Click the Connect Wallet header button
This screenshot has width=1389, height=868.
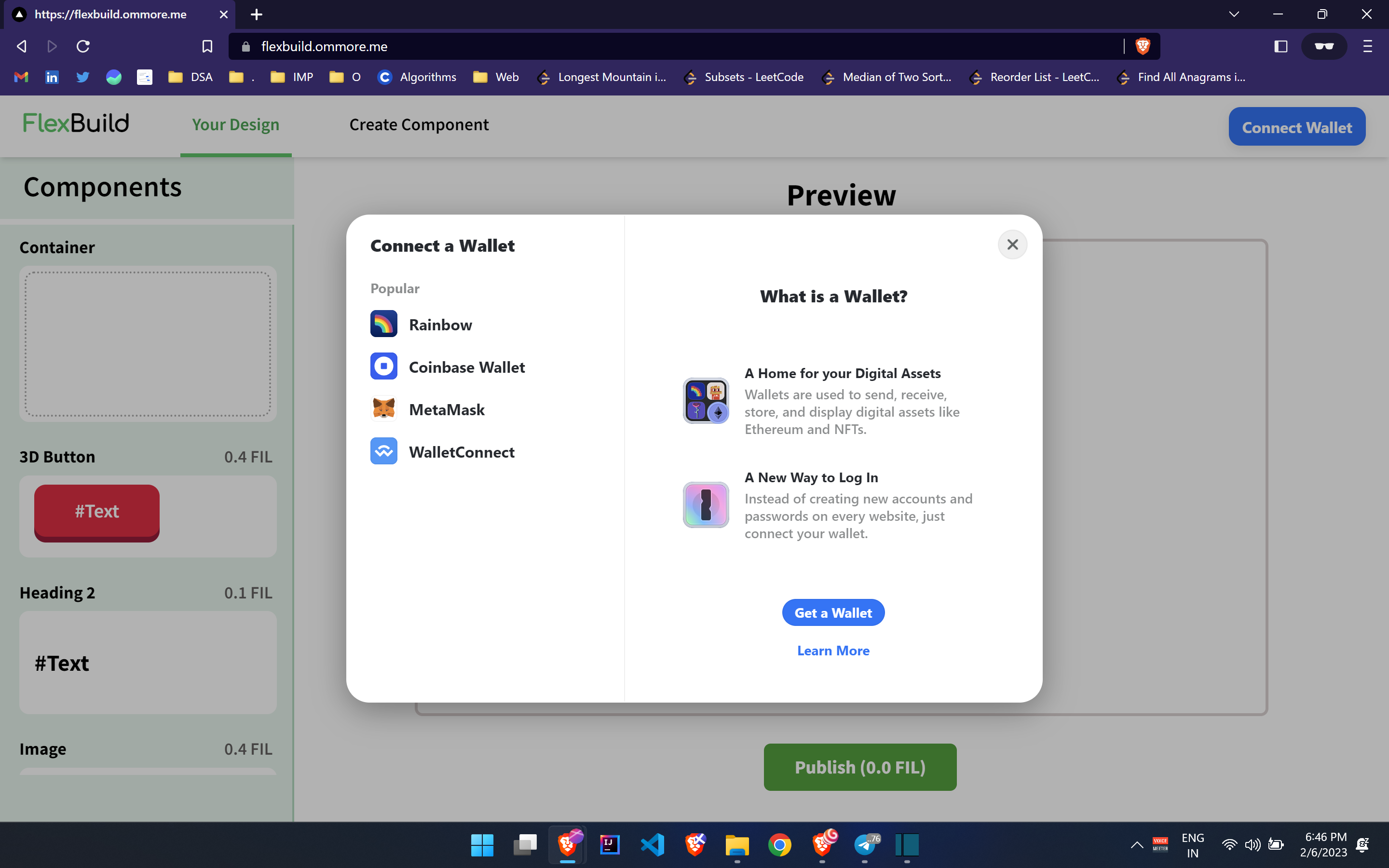coord(1296,127)
